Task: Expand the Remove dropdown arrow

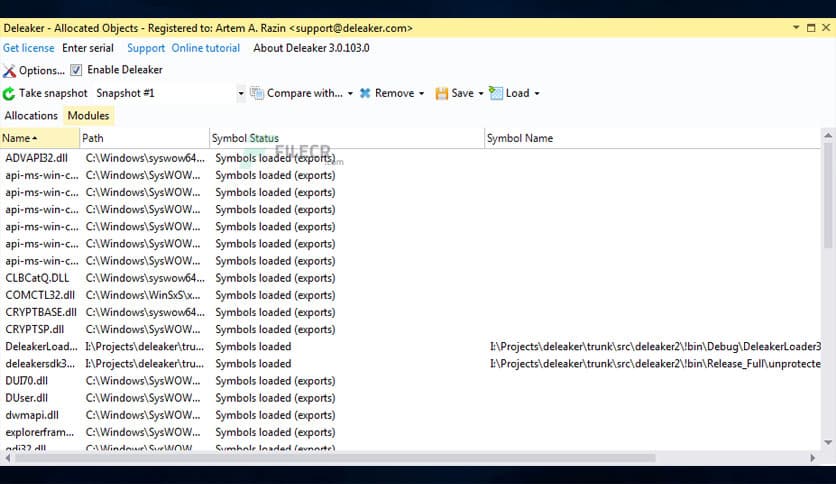Action: click(421, 94)
